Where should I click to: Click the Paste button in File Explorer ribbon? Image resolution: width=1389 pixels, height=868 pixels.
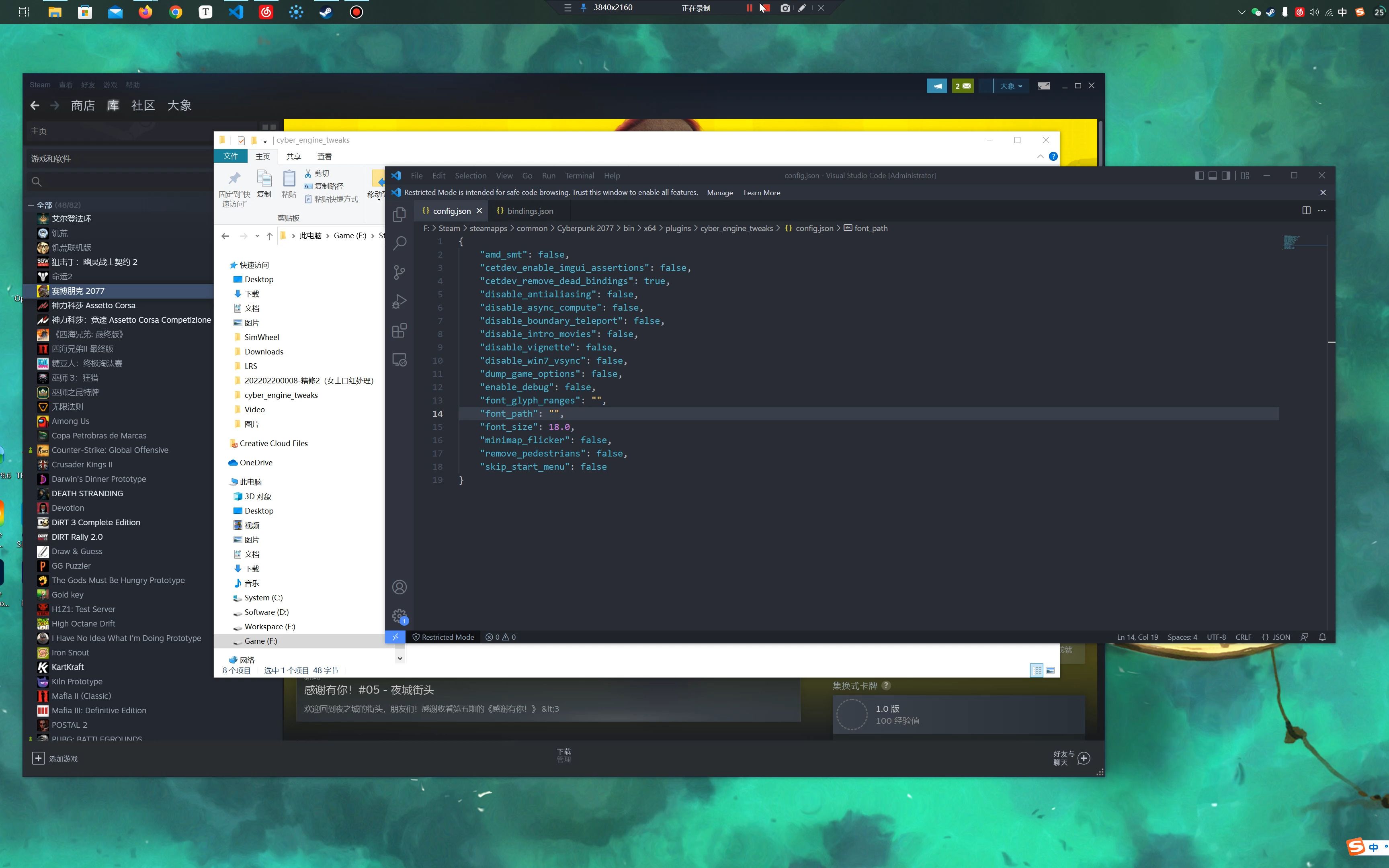(x=289, y=184)
